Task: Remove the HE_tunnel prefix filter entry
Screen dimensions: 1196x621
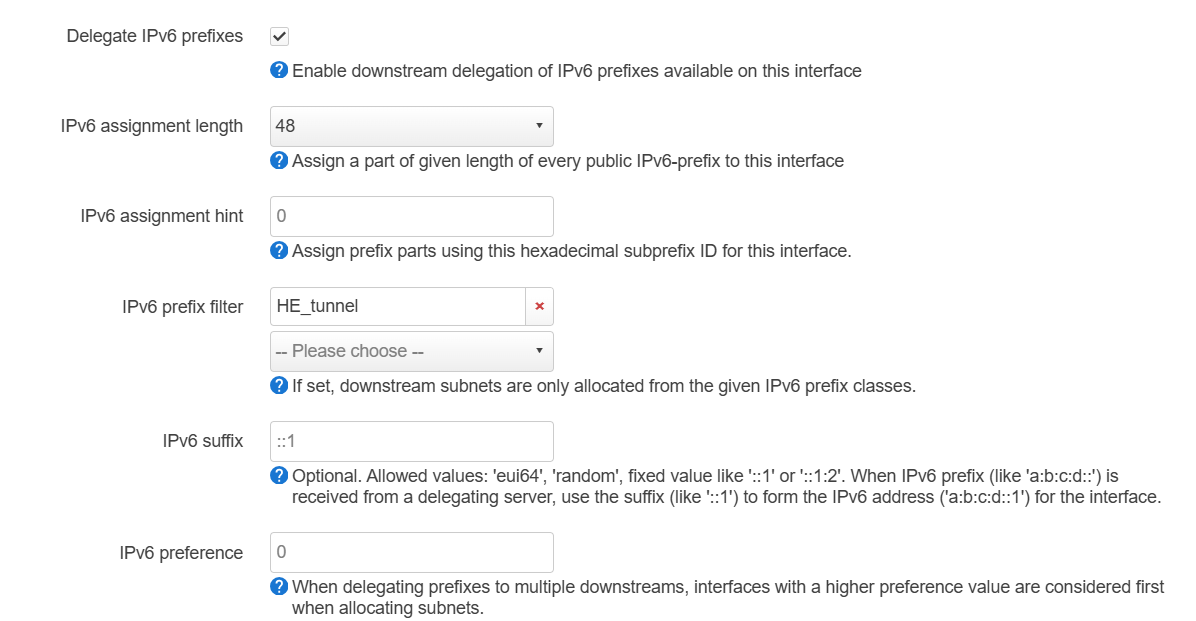Action: click(539, 307)
